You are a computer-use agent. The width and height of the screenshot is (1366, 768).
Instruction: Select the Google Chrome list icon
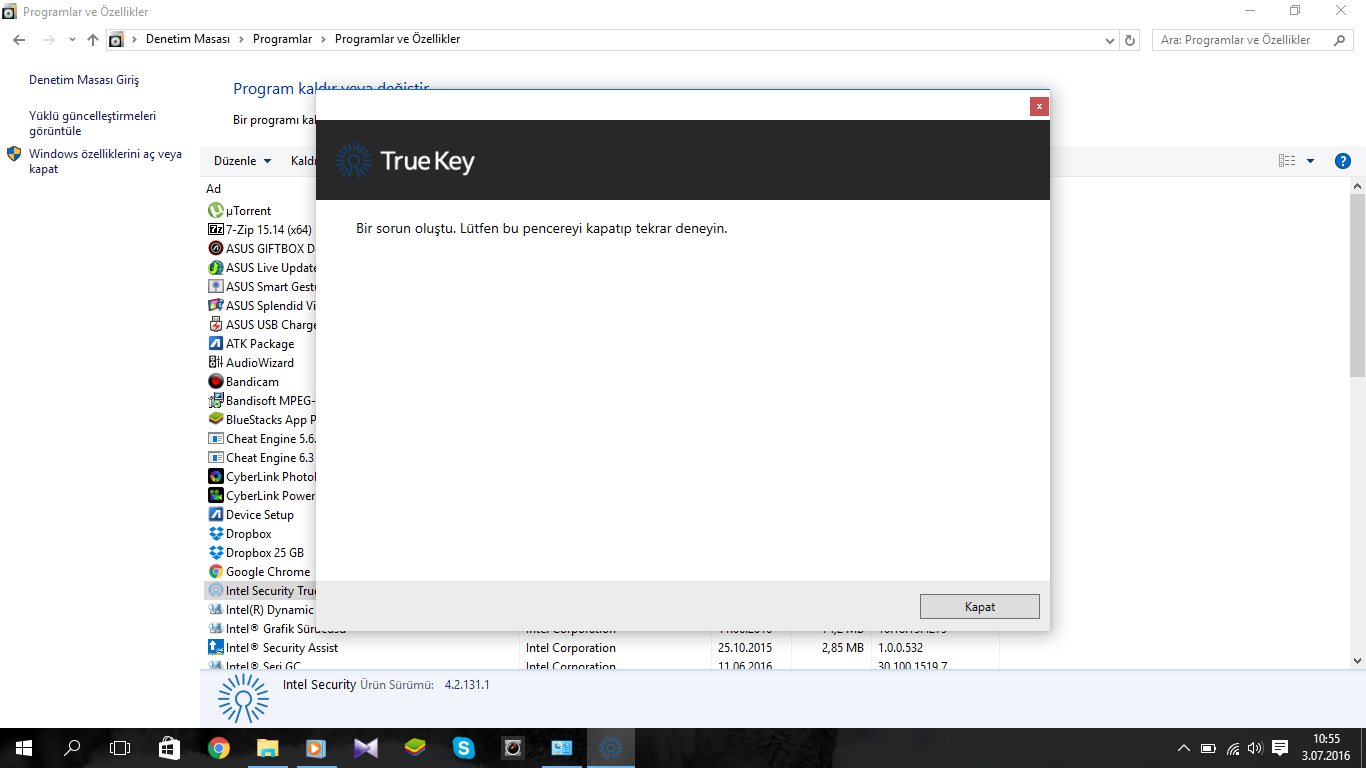(215, 572)
